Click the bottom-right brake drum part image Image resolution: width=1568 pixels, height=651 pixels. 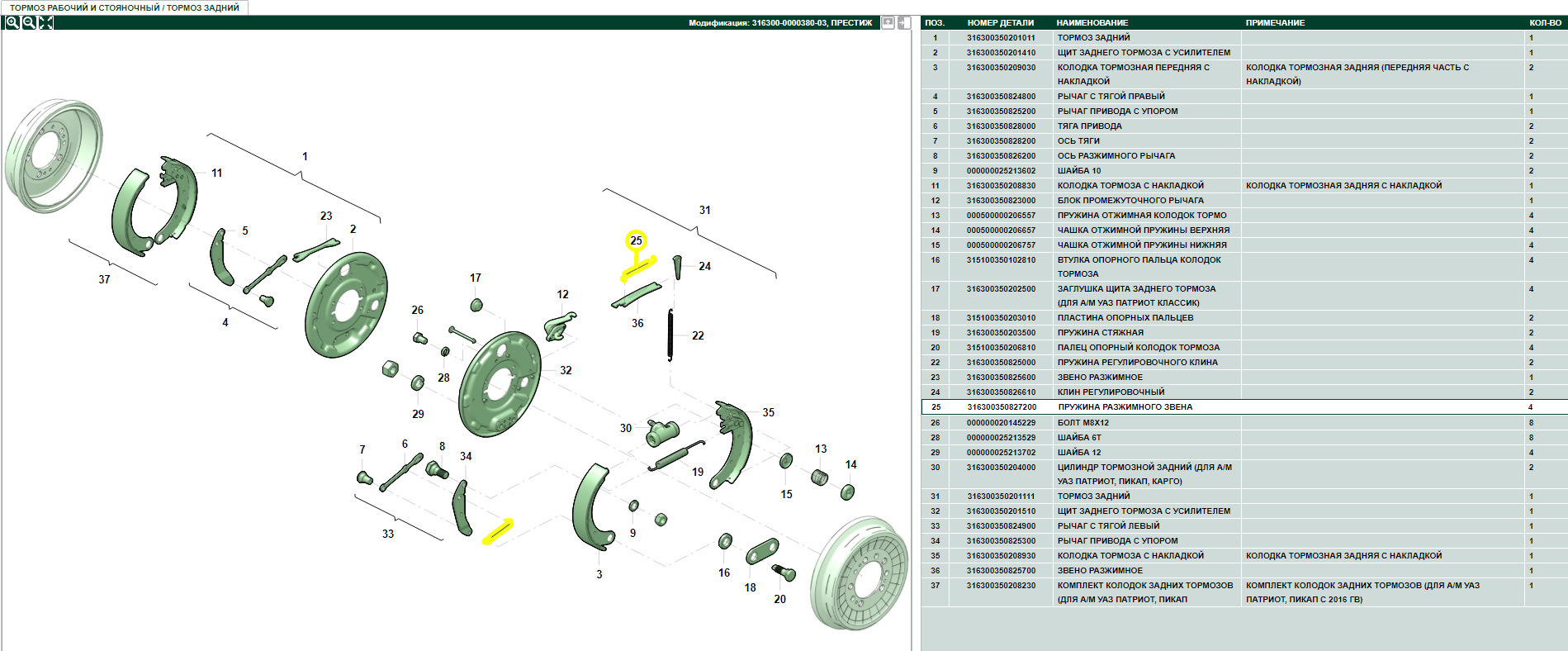[859, 573]
